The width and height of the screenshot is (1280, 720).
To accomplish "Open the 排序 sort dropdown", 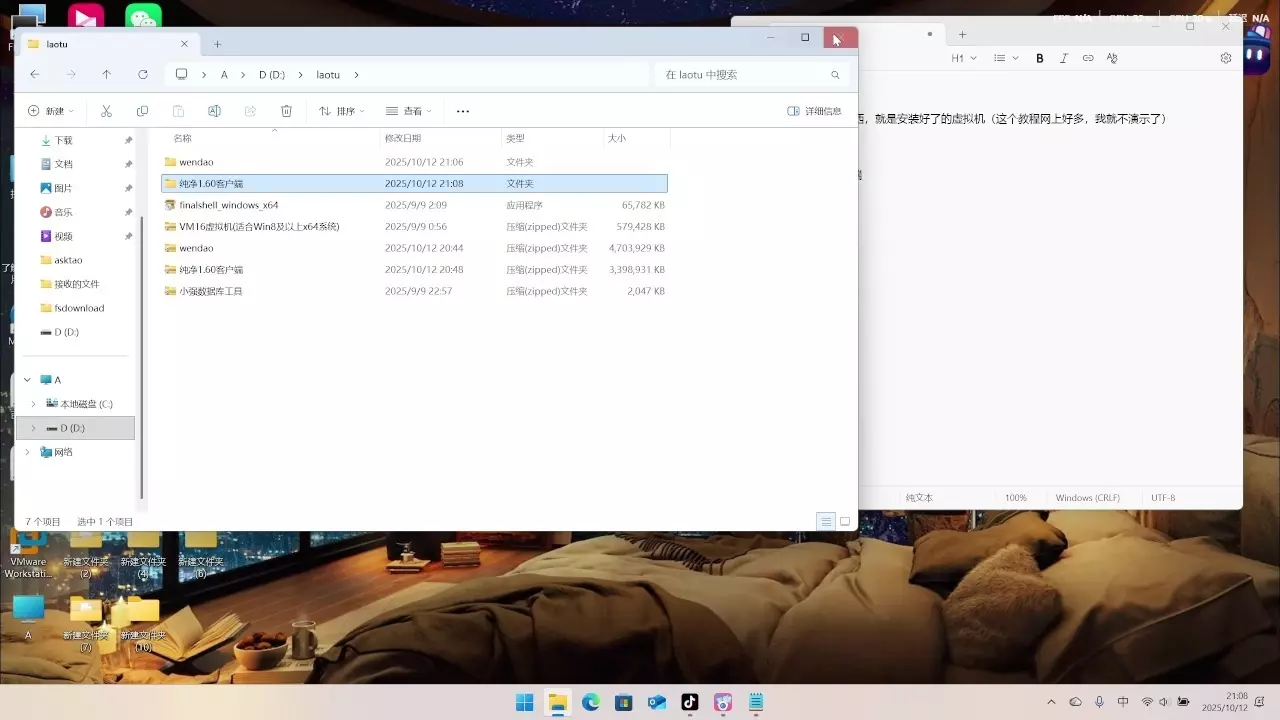I will pyautogui.click(x=342, y=111).
